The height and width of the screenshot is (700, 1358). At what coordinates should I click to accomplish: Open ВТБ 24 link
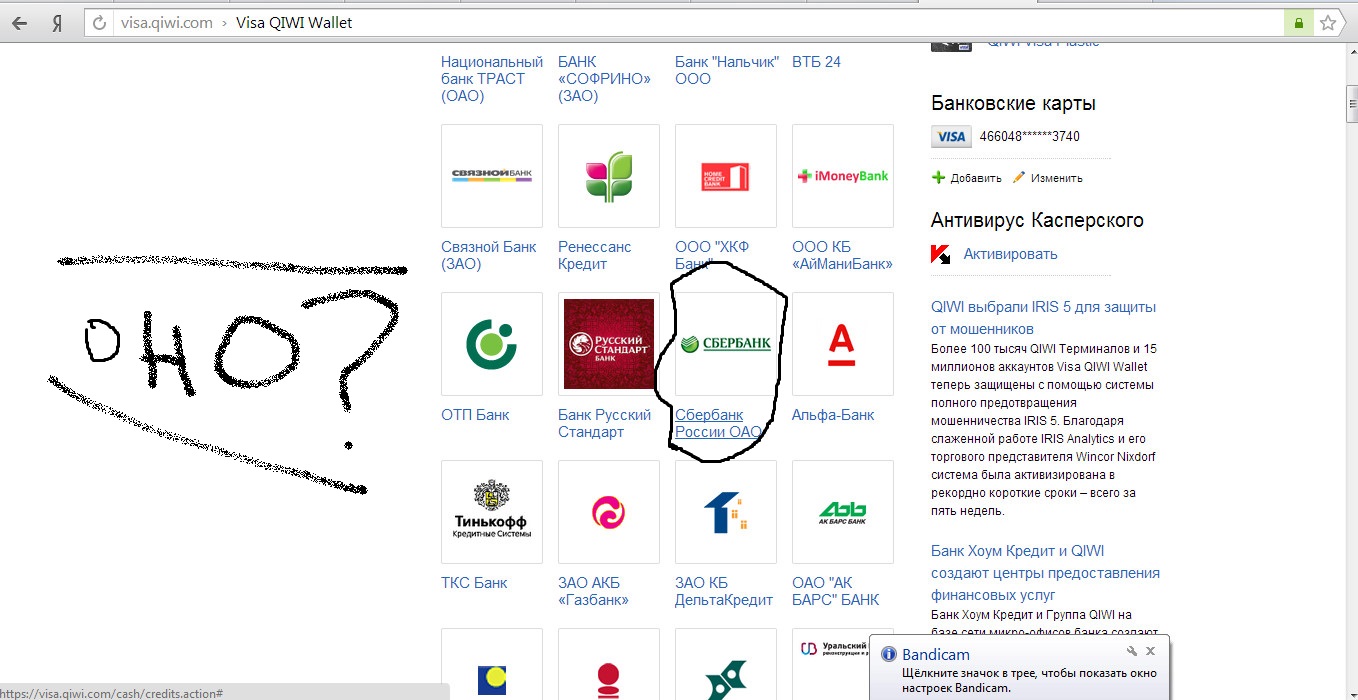[816, 62]
